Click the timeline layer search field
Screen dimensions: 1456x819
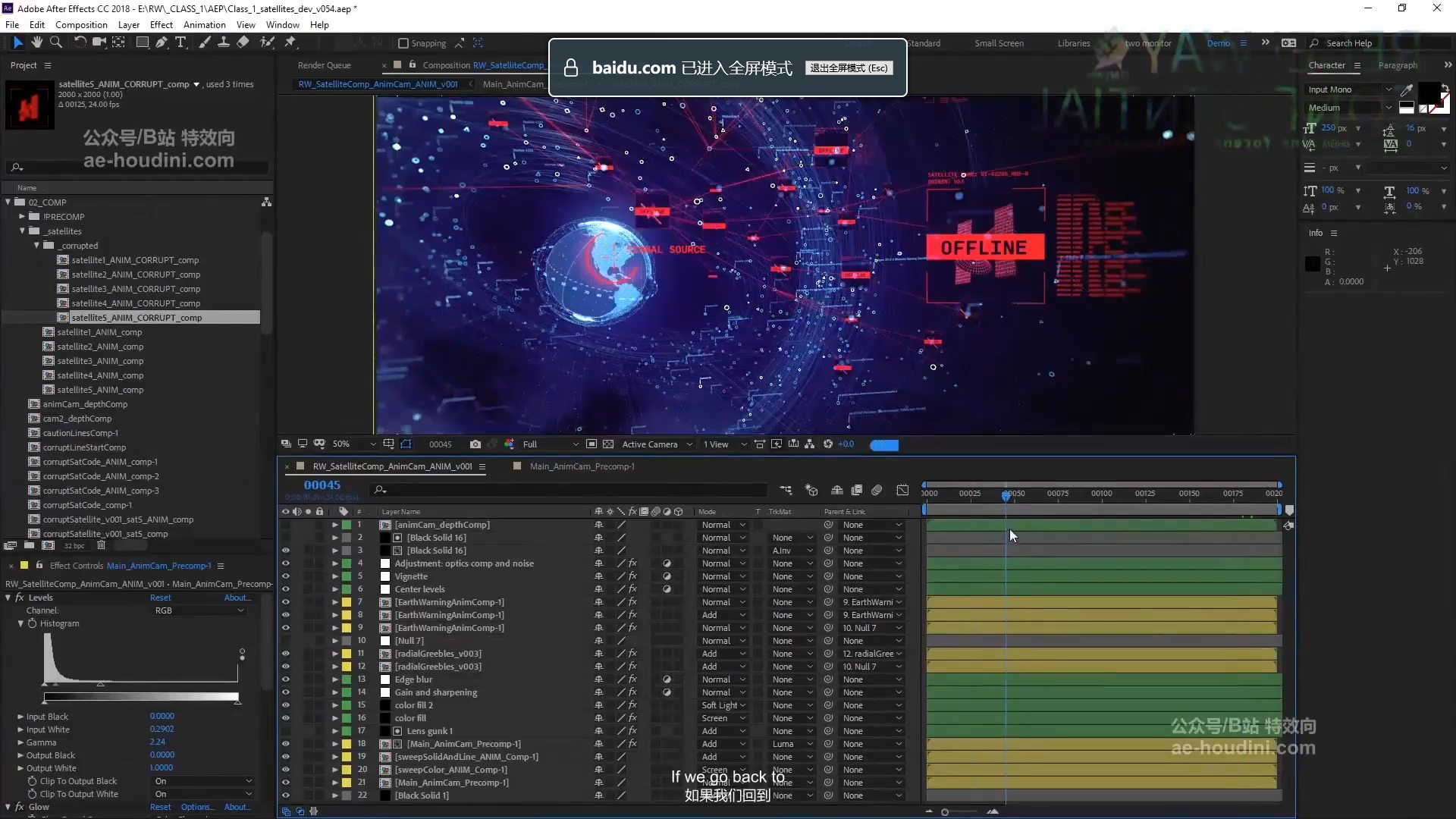(569, 490)
